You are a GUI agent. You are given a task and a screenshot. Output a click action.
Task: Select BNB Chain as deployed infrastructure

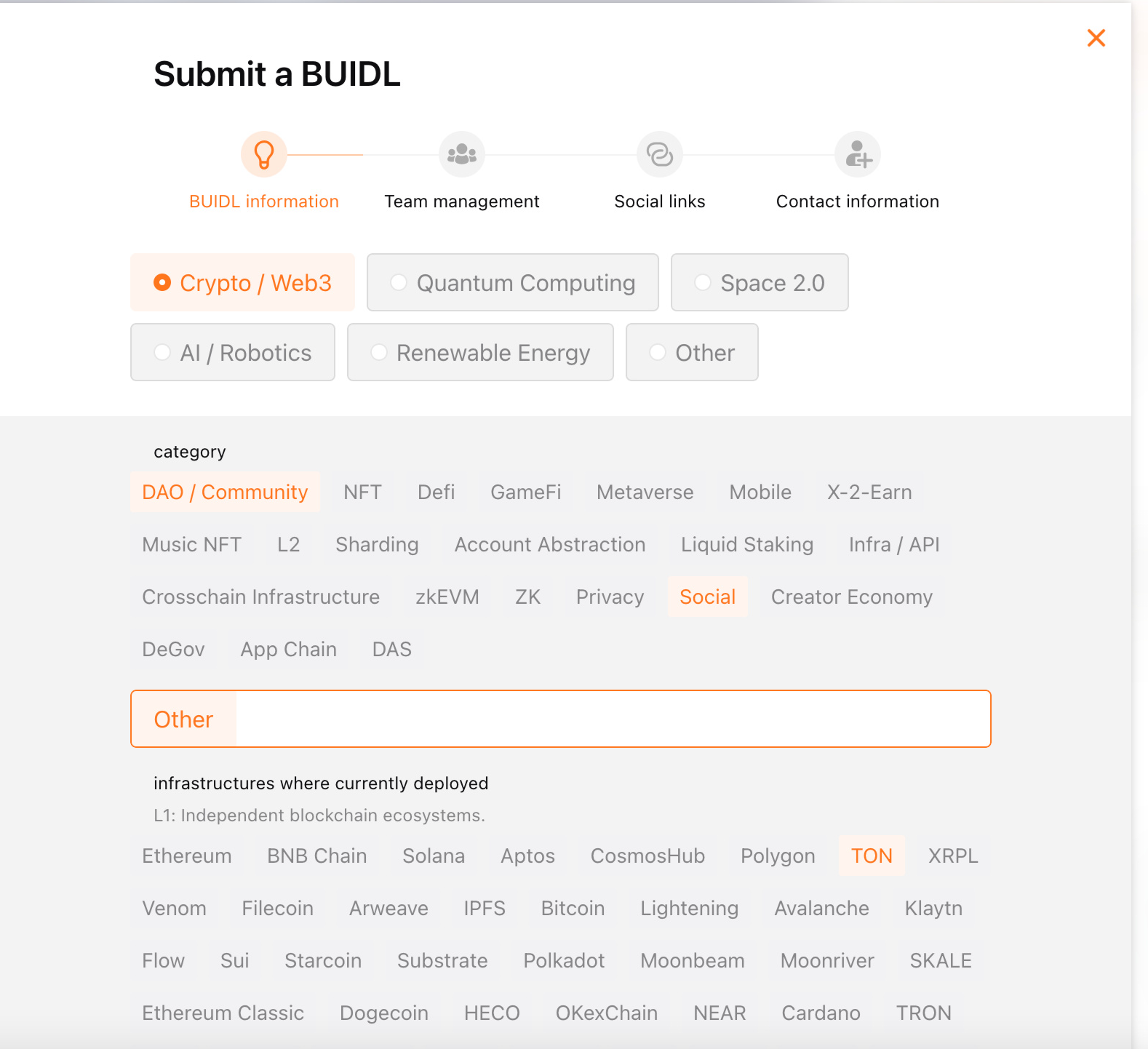tap(317, 855)
